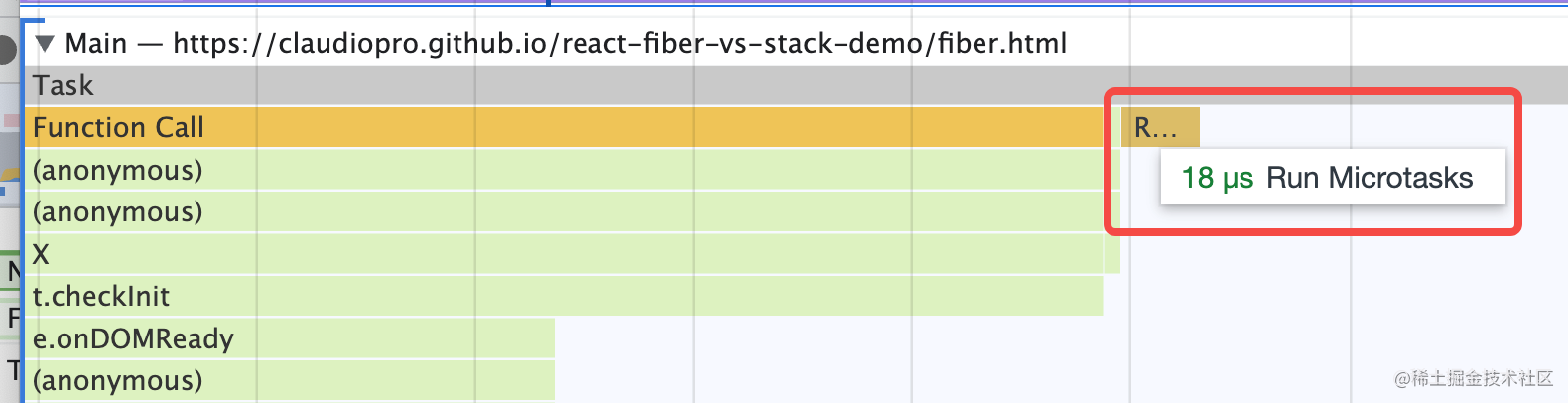Click the partially hidden F label at left
The height and width of the screenshot is (403, 1568).
point(12,318)
